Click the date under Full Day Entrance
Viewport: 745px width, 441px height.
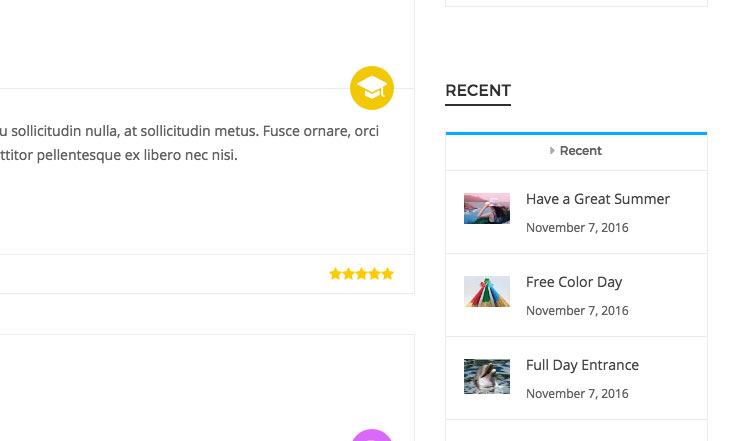coord(577,394)
